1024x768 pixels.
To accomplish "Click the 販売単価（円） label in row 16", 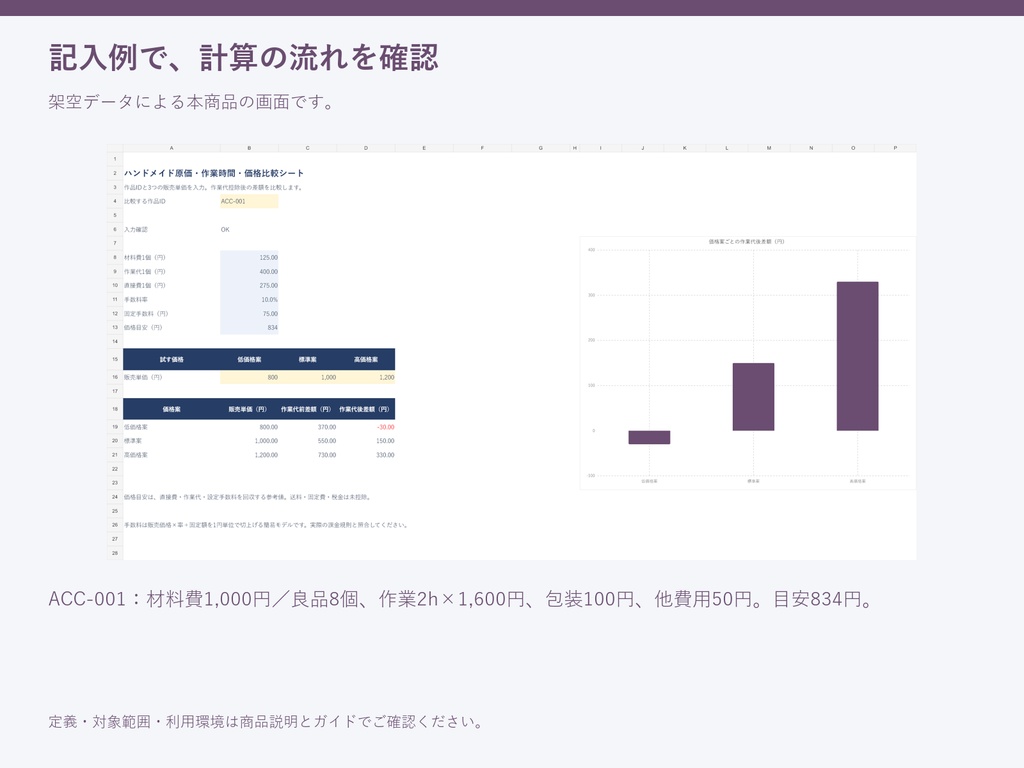I will (x=143, y=377).
